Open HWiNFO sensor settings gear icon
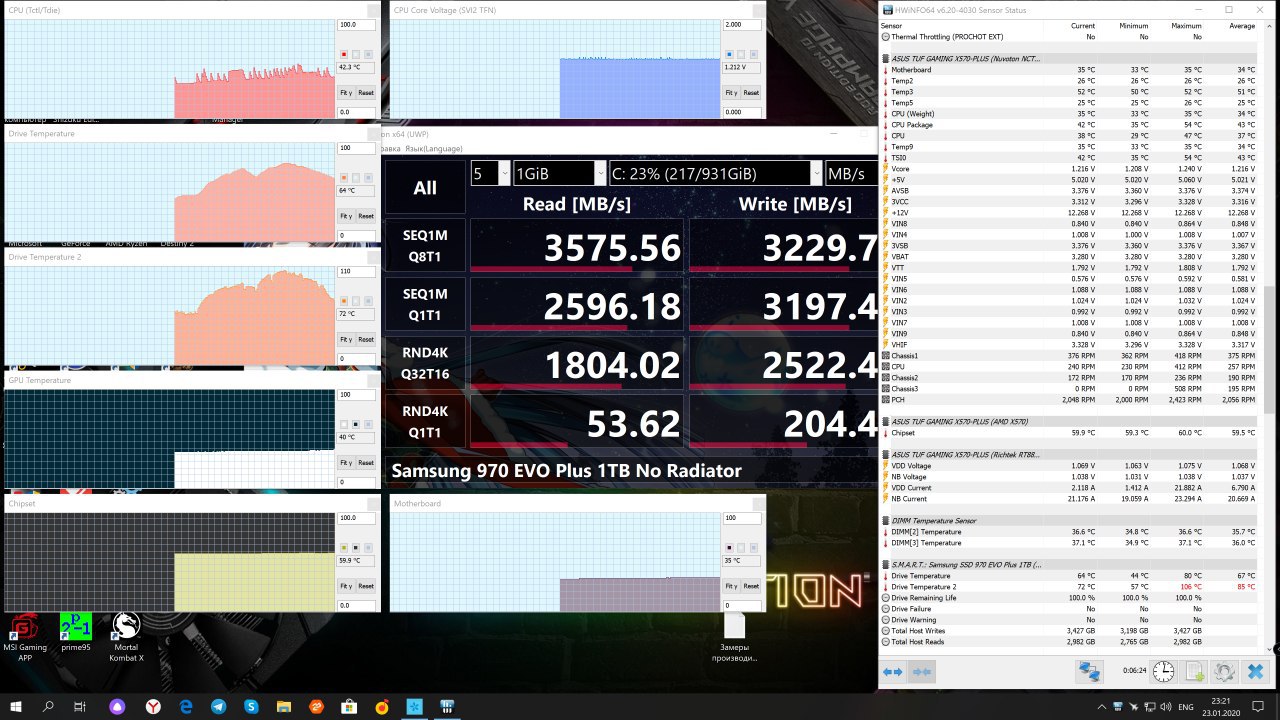 coord(1224,672)
